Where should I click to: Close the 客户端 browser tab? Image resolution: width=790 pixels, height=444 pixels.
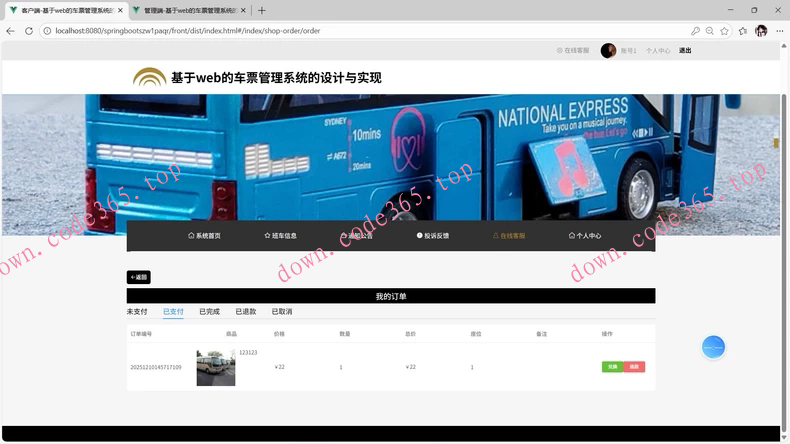tap(120, 10)
